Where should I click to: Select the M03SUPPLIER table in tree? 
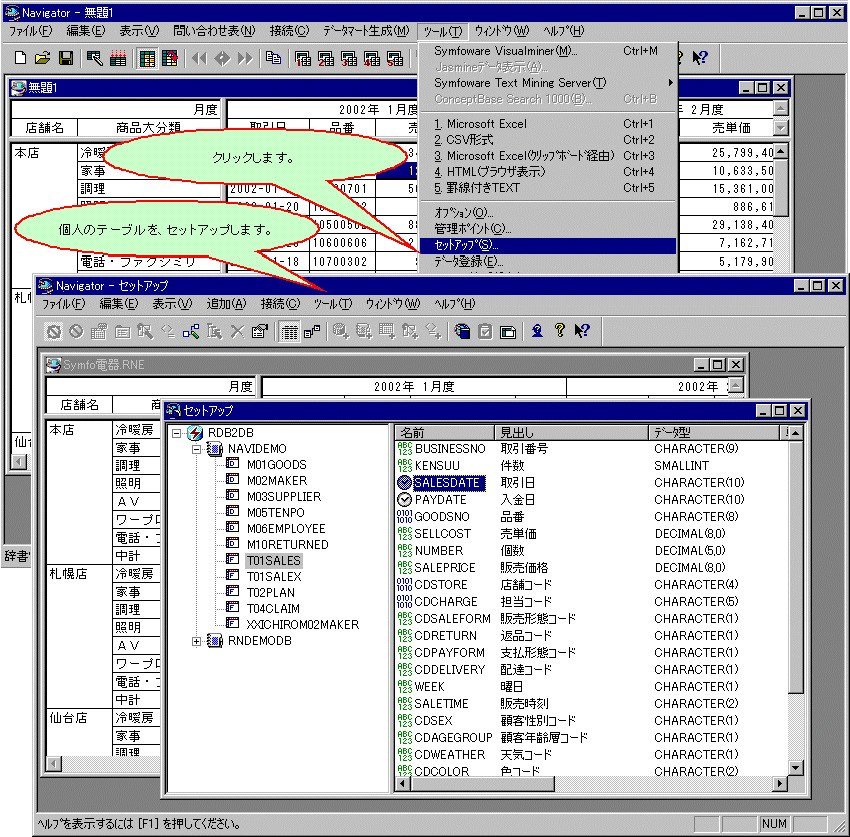[283, 497]
